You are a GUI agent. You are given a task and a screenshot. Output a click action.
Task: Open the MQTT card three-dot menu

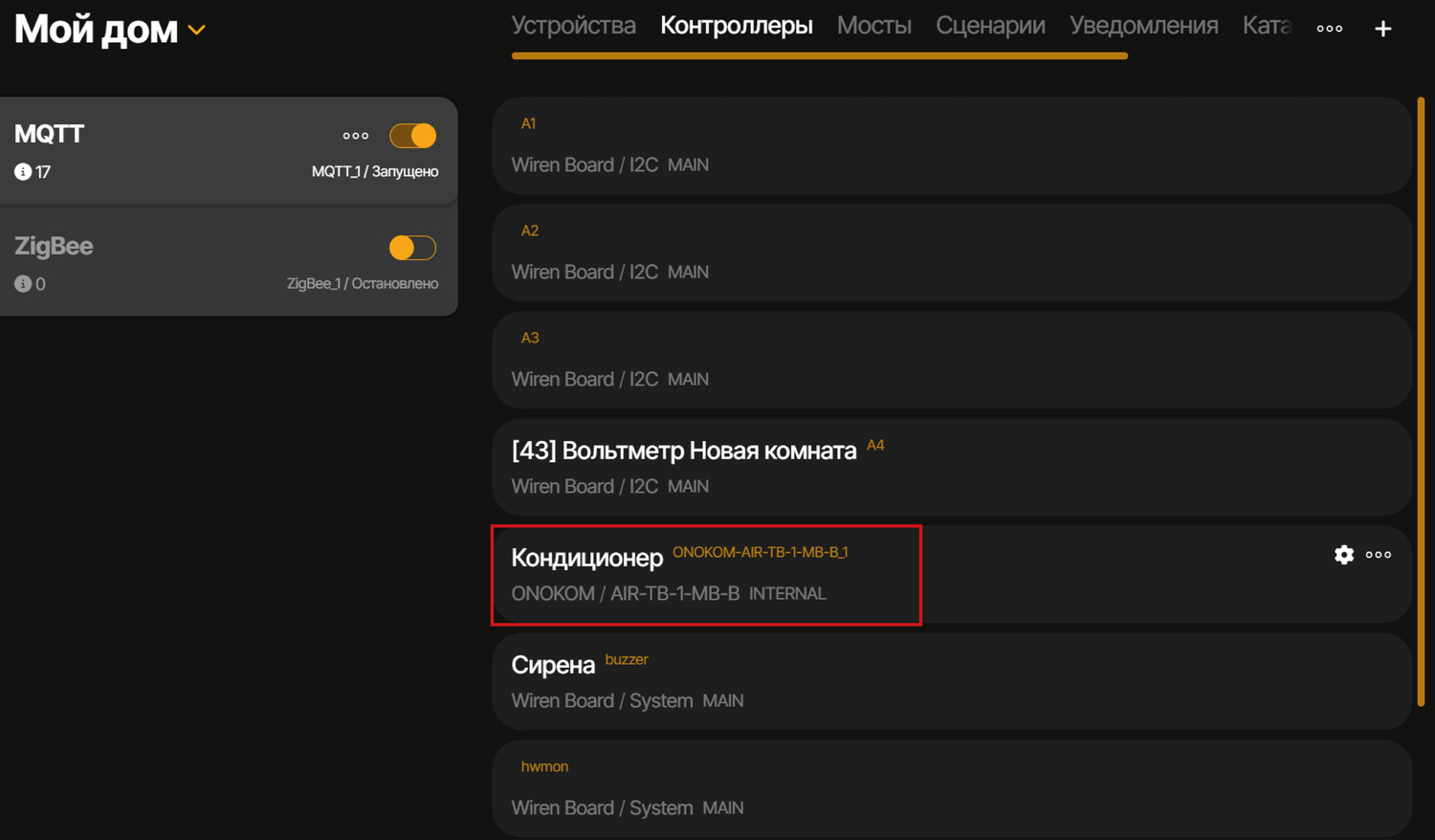[x=356, y=136]
